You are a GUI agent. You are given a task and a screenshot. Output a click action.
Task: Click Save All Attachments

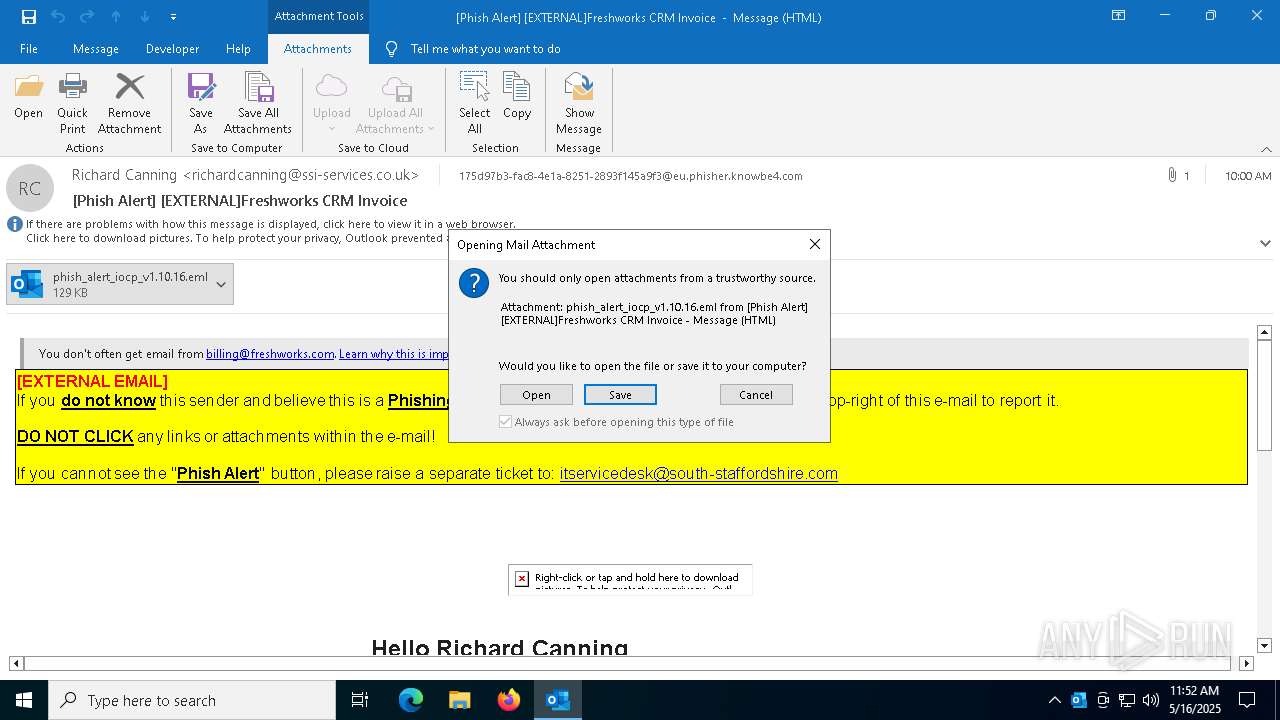[258, 103]
